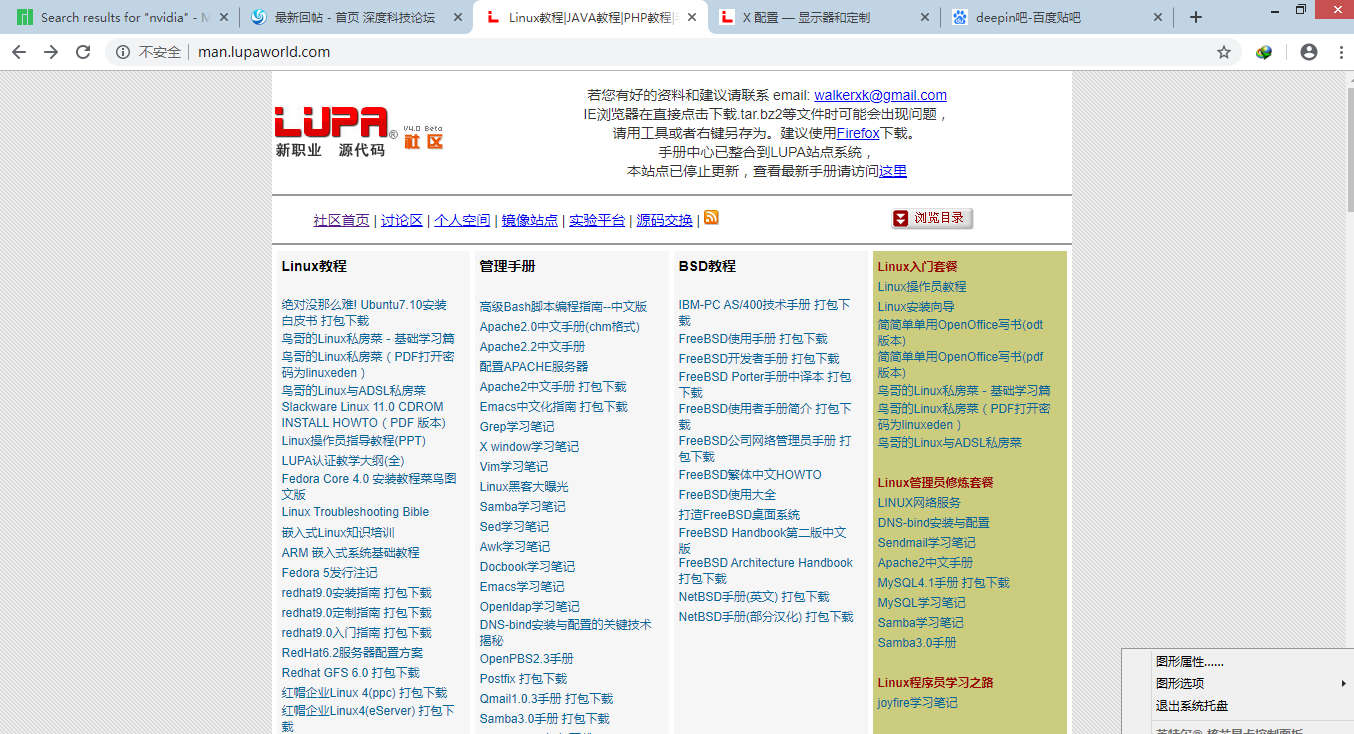Follow the Firefox download link
Screen dimensions: 1354x734
[x=858, y=133]
